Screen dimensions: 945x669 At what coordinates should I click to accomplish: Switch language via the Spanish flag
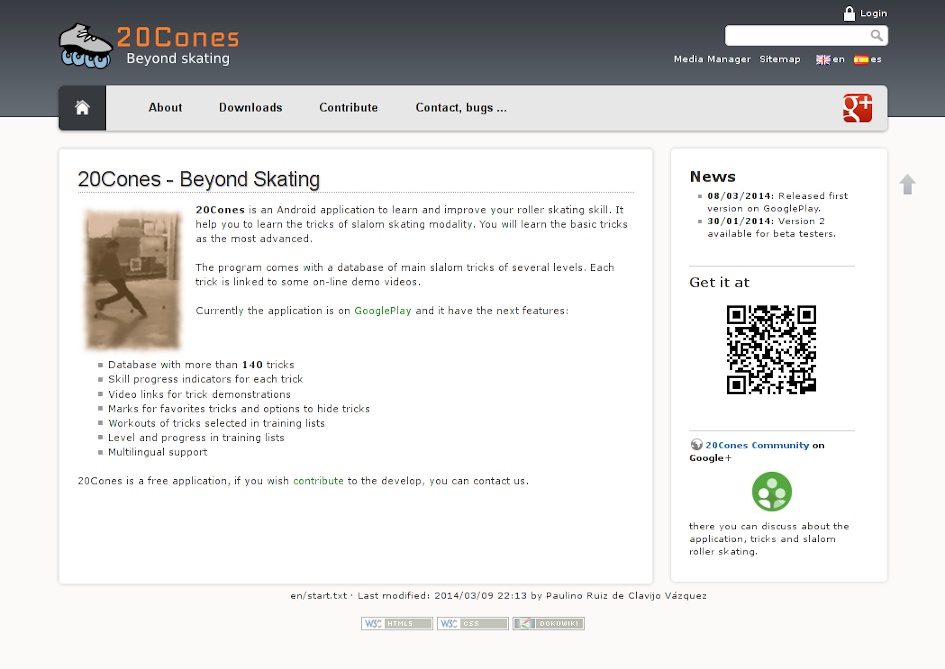coord(860,60)
